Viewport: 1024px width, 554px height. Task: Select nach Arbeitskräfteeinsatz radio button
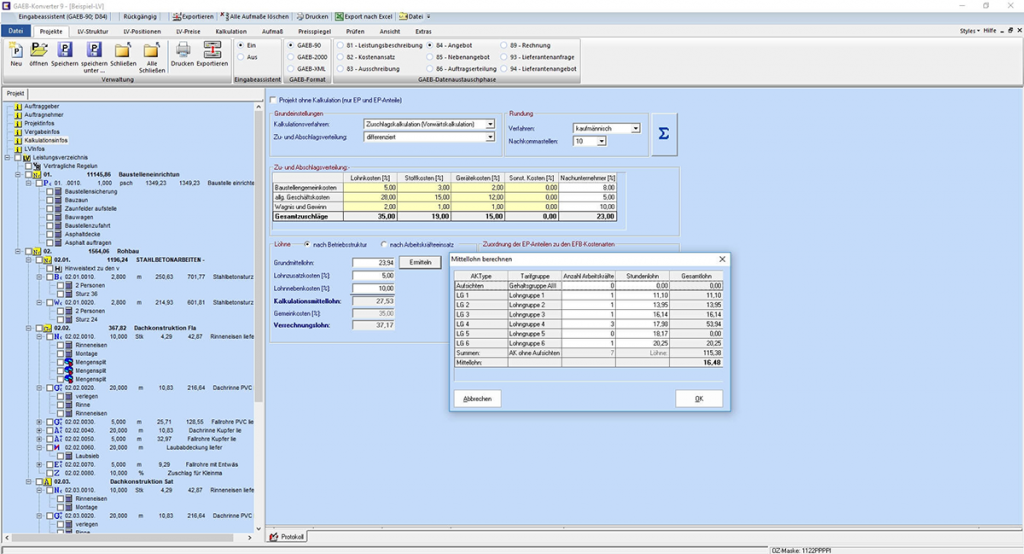pyautogui.click(x=384, y=244)
